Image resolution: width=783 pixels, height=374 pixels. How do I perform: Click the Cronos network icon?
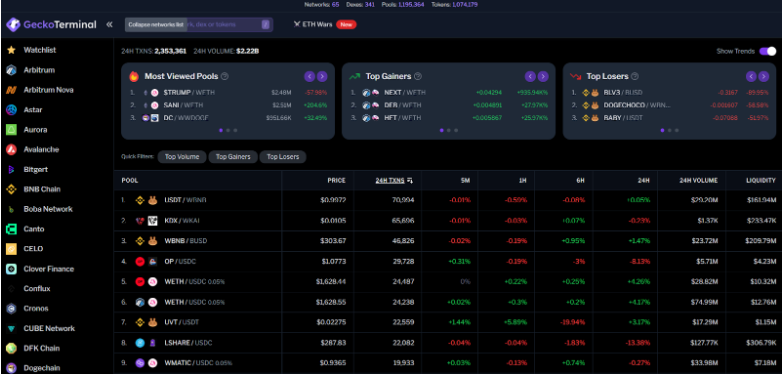pyautogui.click(x=11, y=309)
